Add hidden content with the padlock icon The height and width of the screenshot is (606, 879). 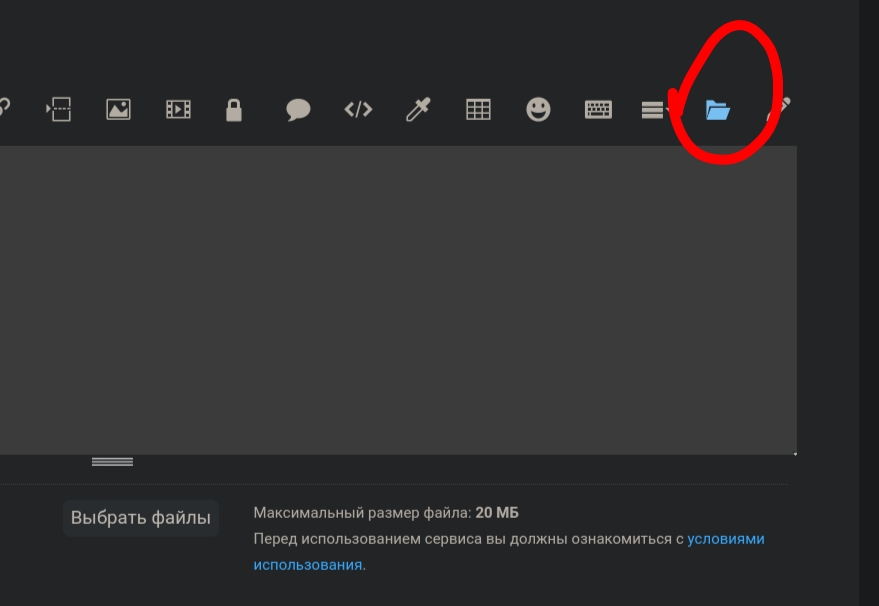(234, 110)
